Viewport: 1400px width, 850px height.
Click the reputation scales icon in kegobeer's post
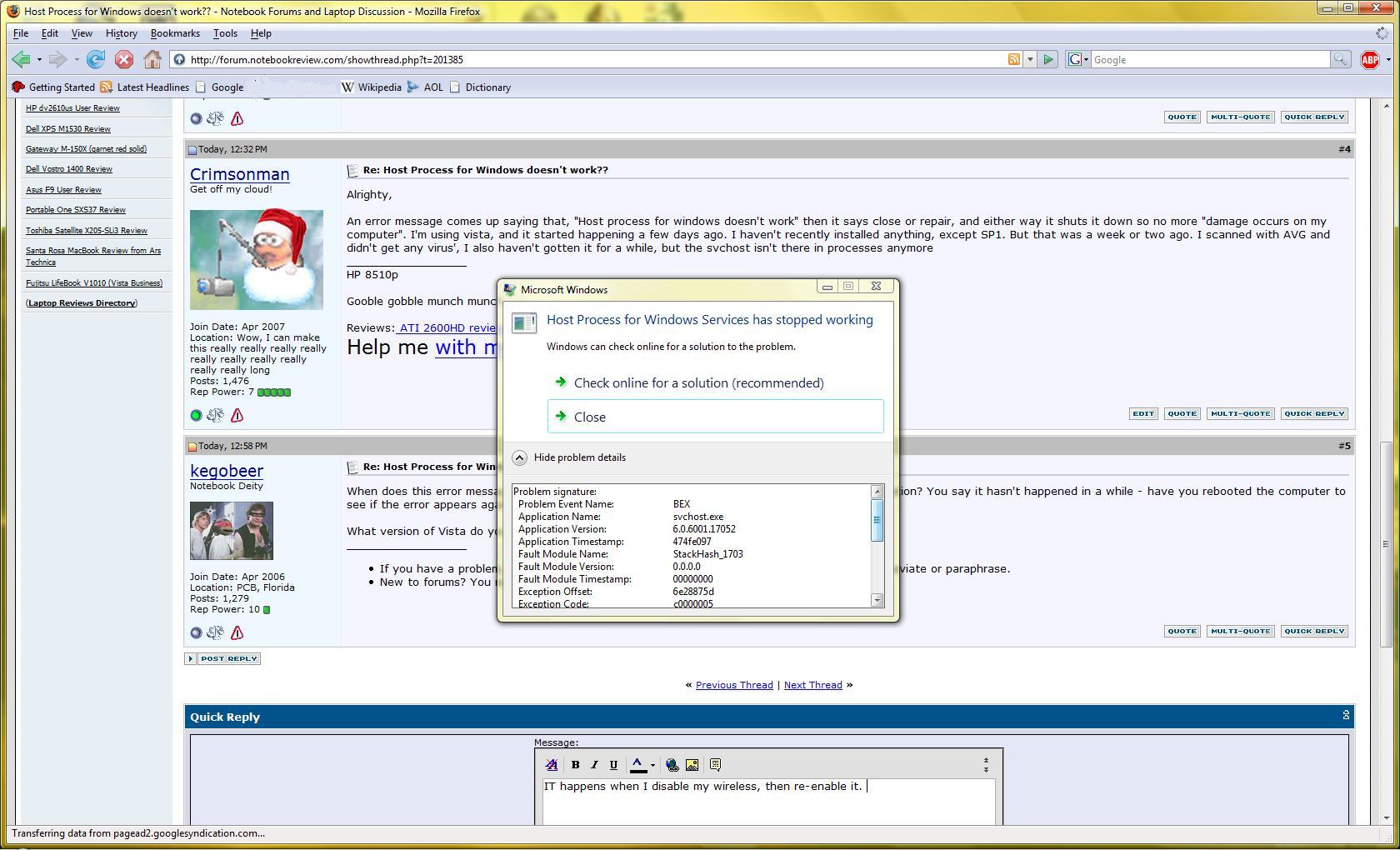tap(215, 632)
